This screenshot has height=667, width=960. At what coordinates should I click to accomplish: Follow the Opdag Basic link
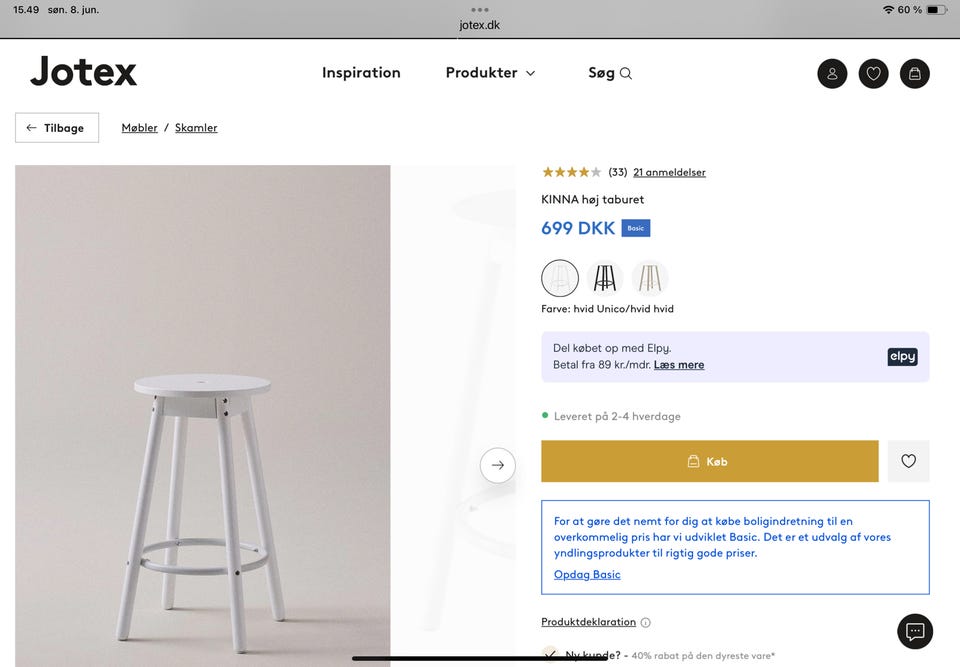point(587,575)
